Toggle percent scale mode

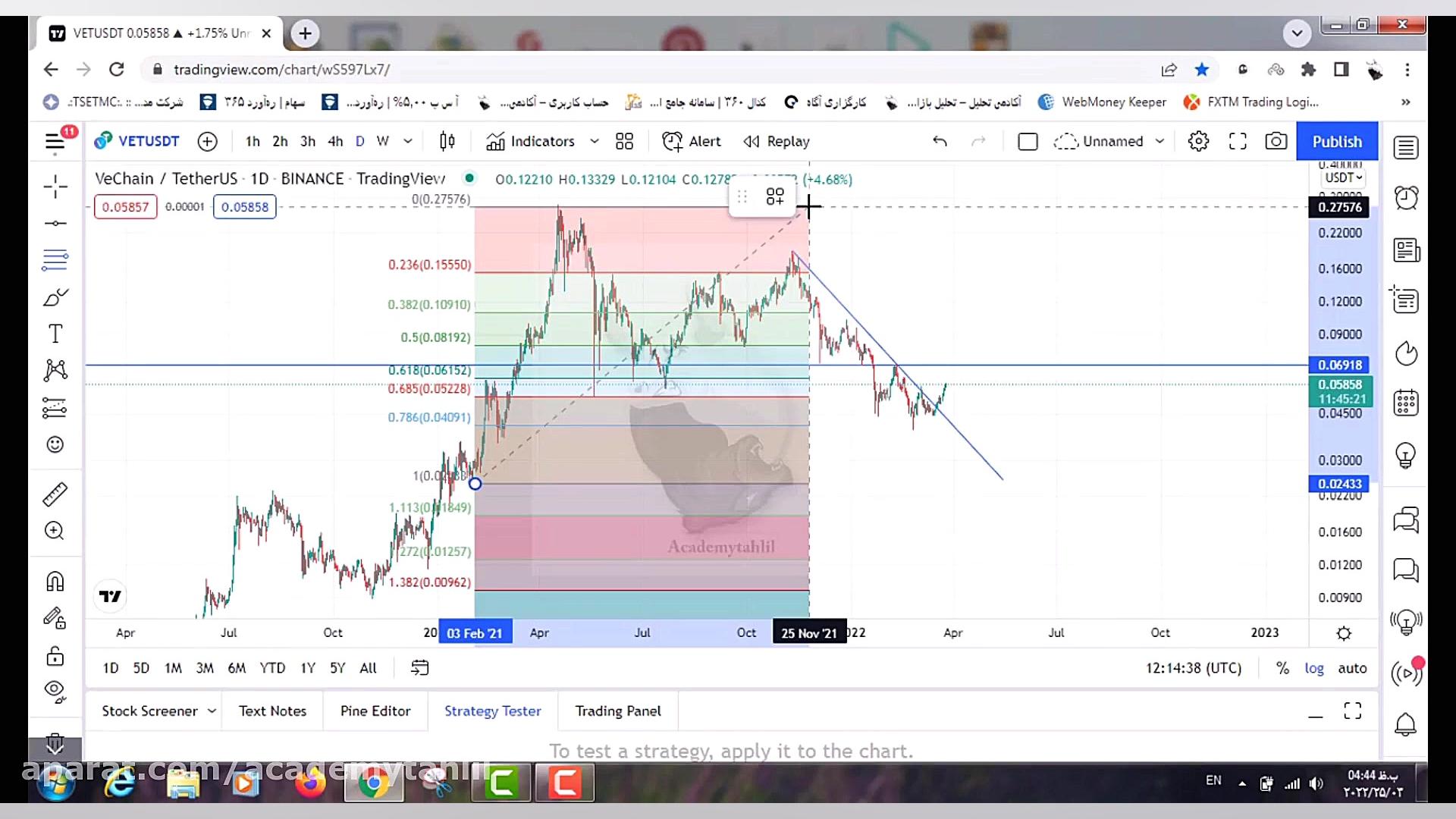tap(1282, 668)
